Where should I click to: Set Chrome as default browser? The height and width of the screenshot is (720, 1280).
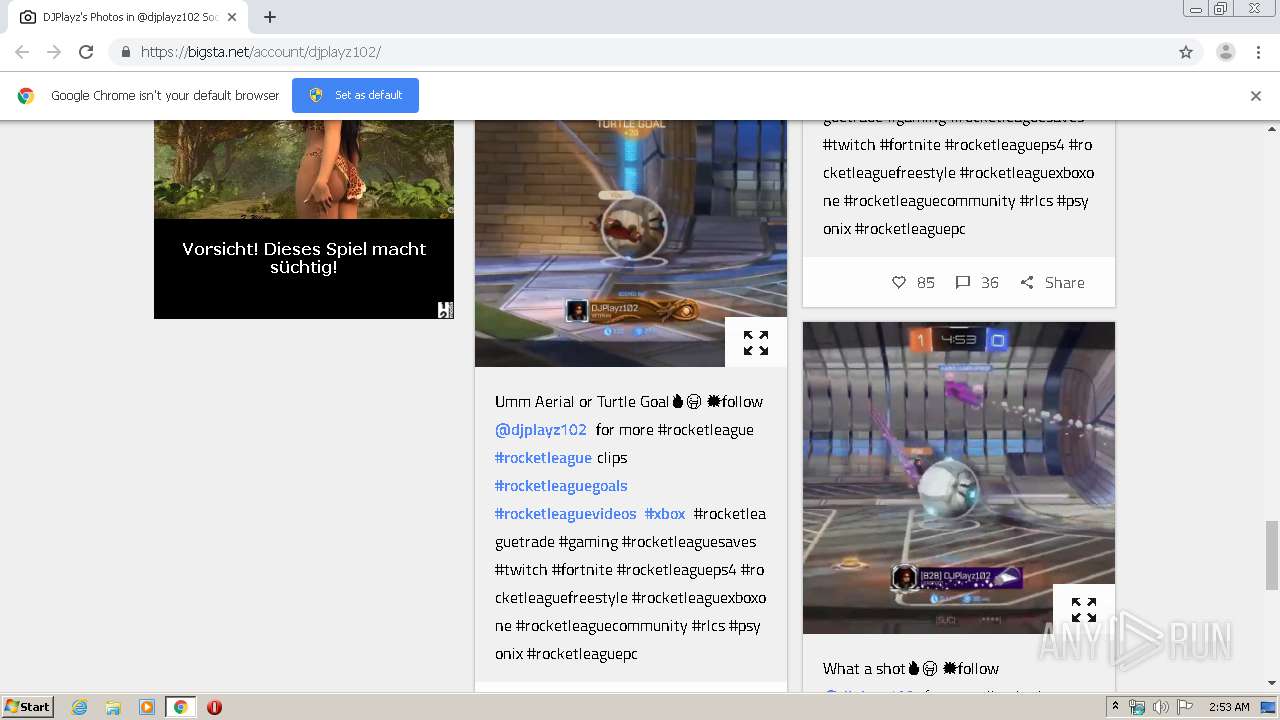click(x=355, y=95)
